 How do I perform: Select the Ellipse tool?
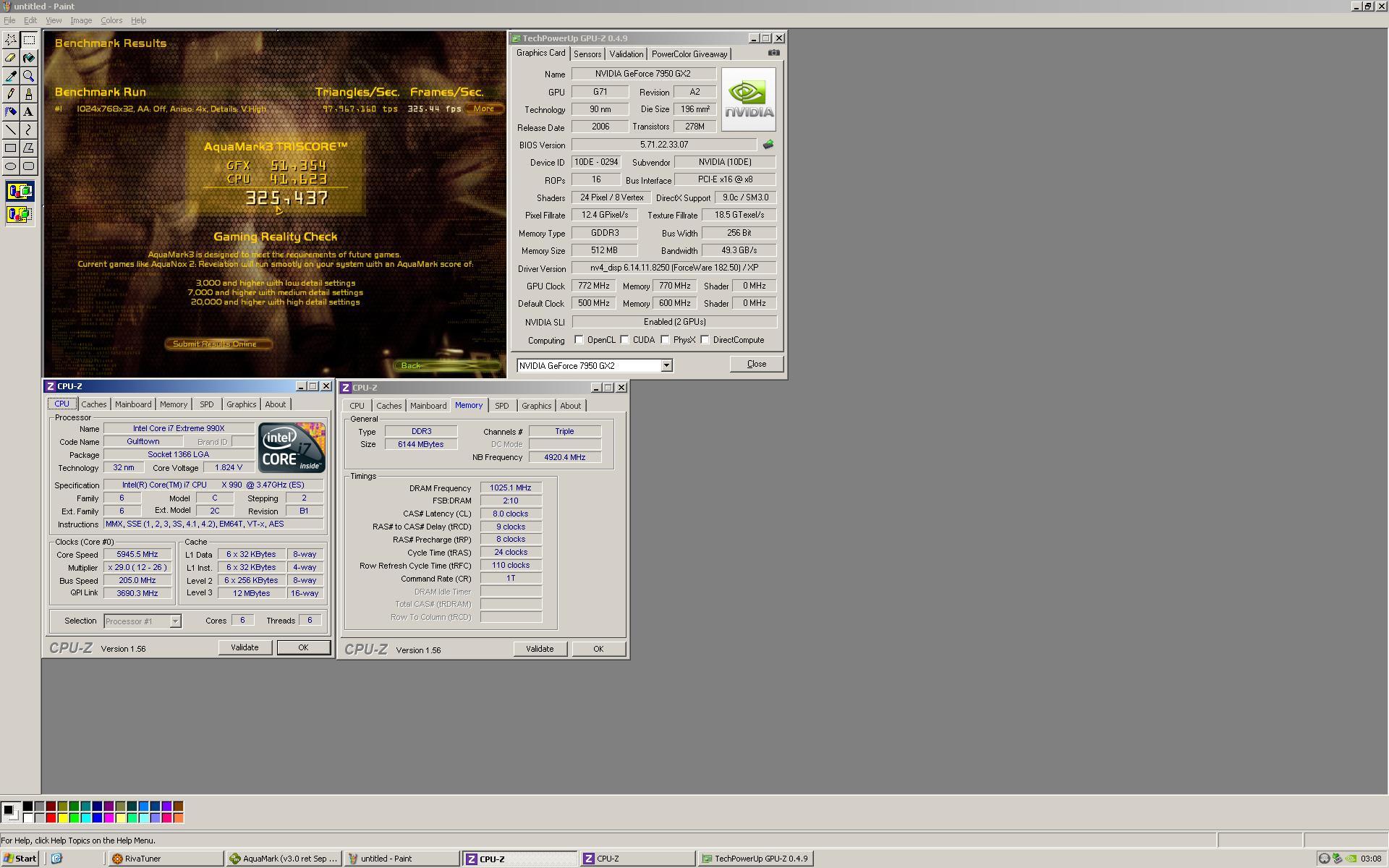(x=11, y=166)
